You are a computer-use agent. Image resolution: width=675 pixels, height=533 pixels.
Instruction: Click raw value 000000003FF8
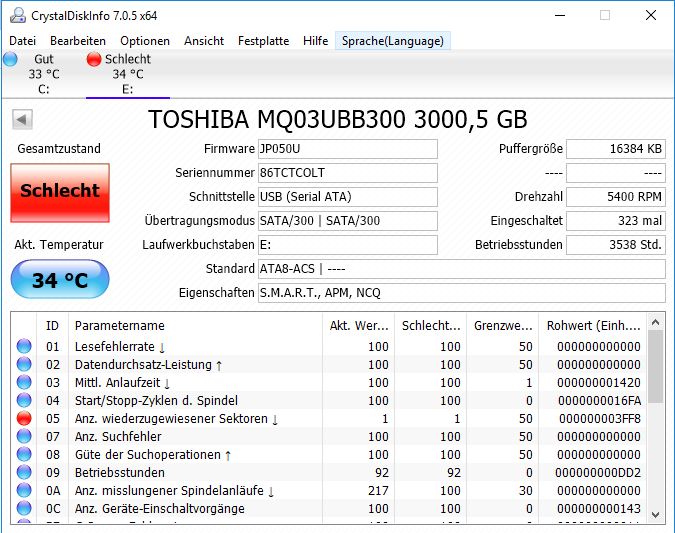600,419
